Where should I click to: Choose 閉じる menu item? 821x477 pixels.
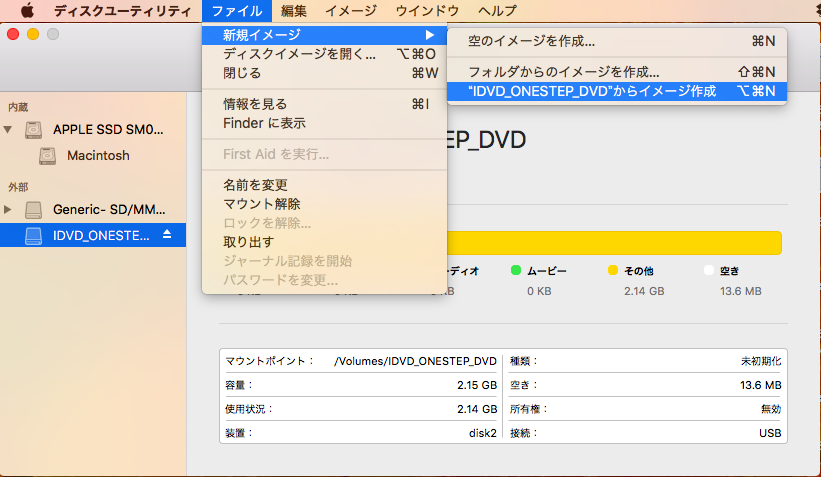click(x=324, y=73)
